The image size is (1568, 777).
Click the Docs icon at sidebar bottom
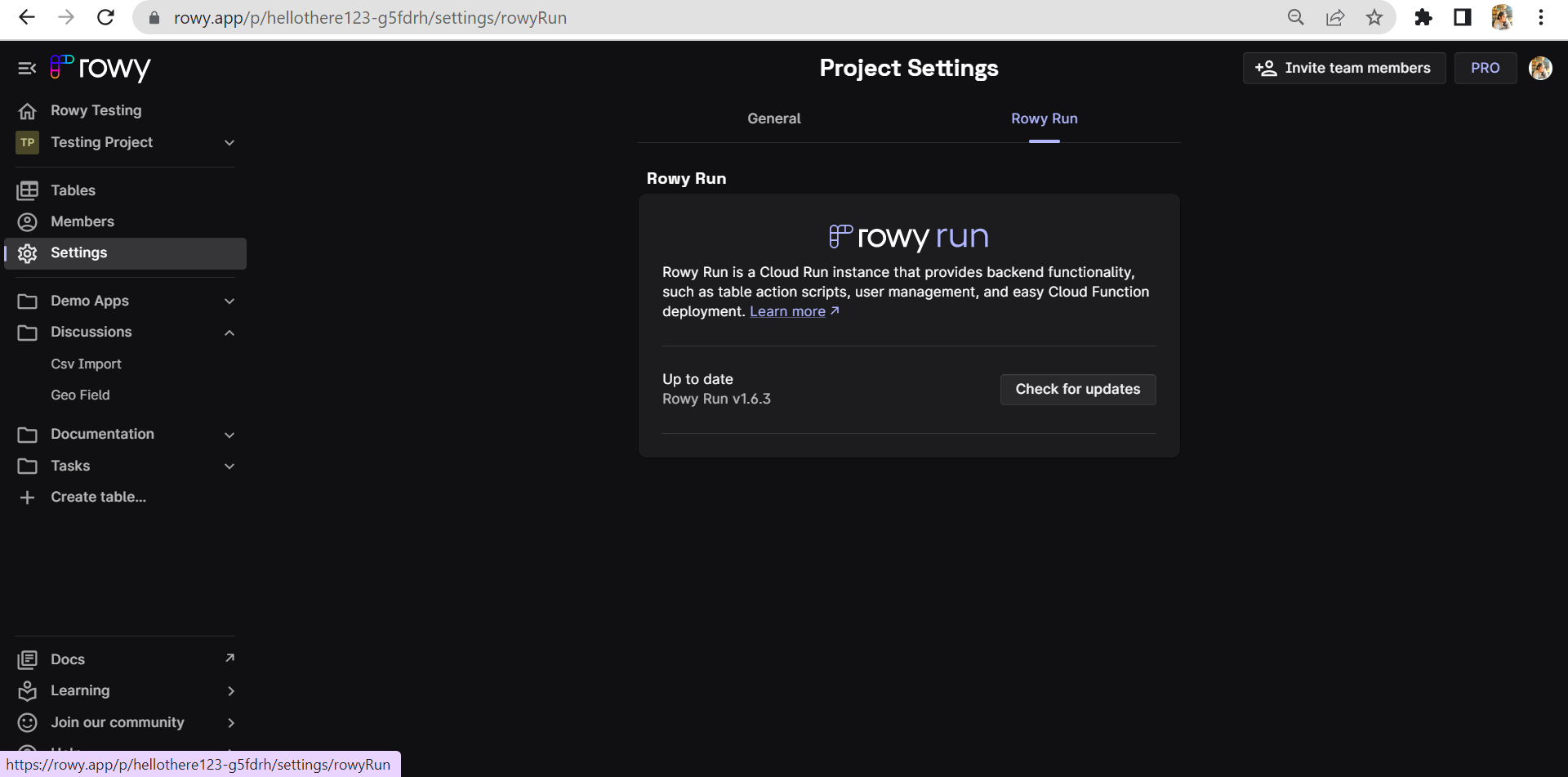(28, 659)
